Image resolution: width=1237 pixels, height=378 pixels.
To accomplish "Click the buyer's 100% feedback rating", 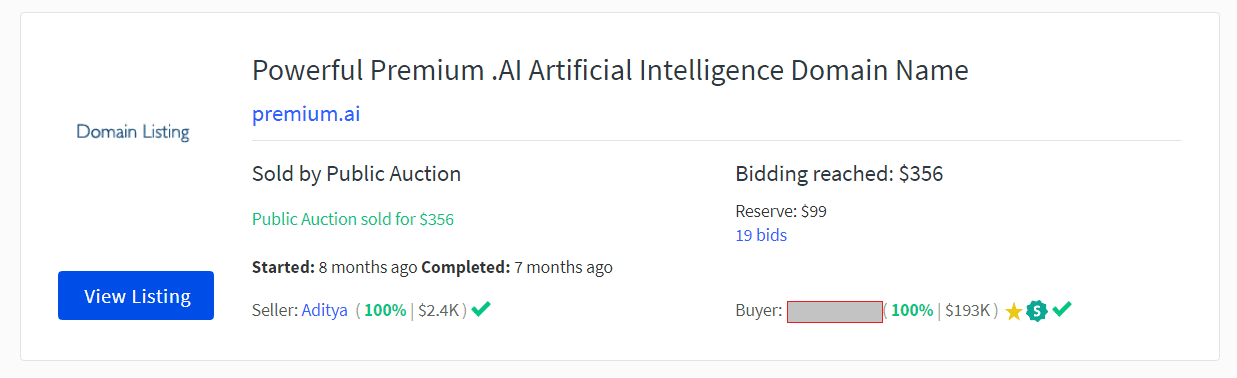I will point(912,310).
